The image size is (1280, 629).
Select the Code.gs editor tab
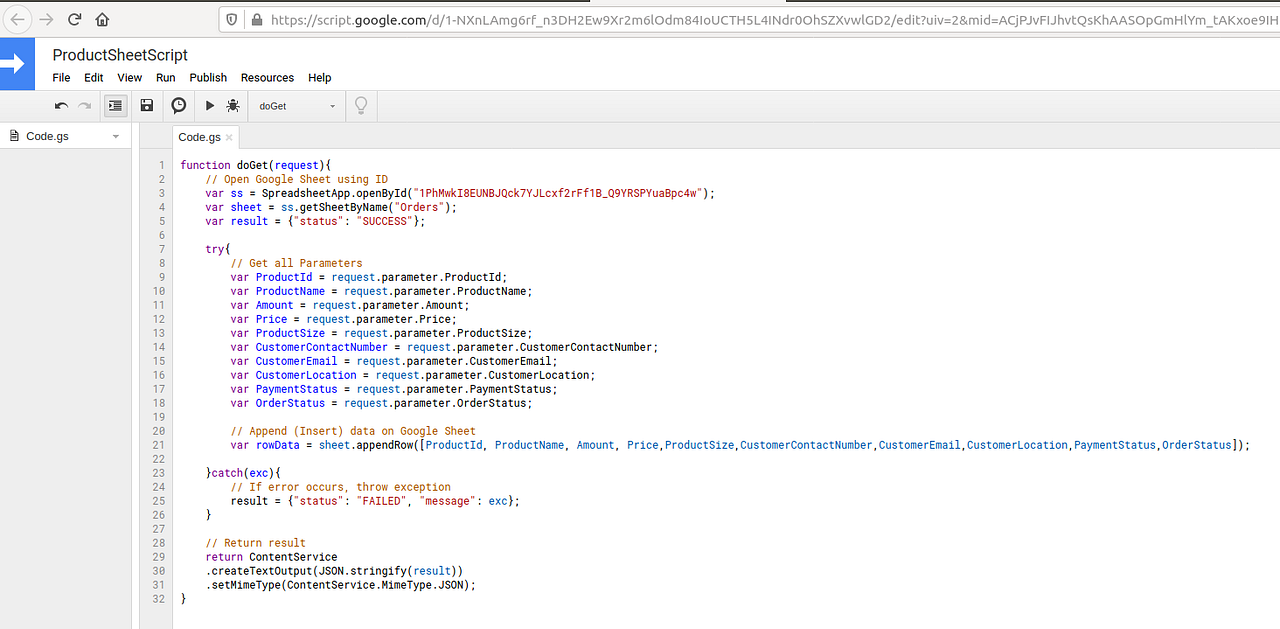point(199,137)
